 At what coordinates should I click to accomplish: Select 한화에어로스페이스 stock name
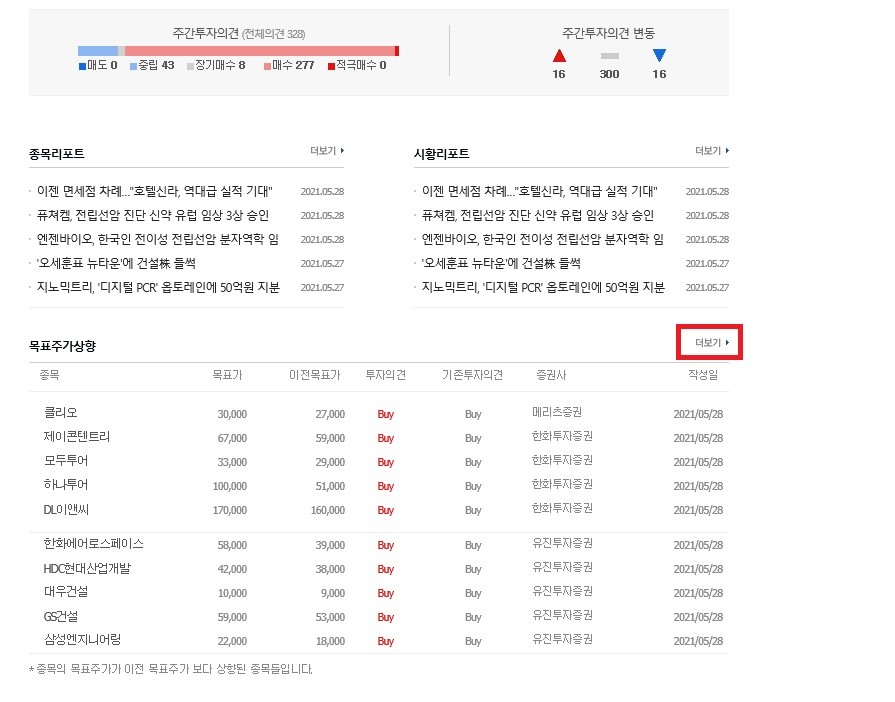click(93, 544)
